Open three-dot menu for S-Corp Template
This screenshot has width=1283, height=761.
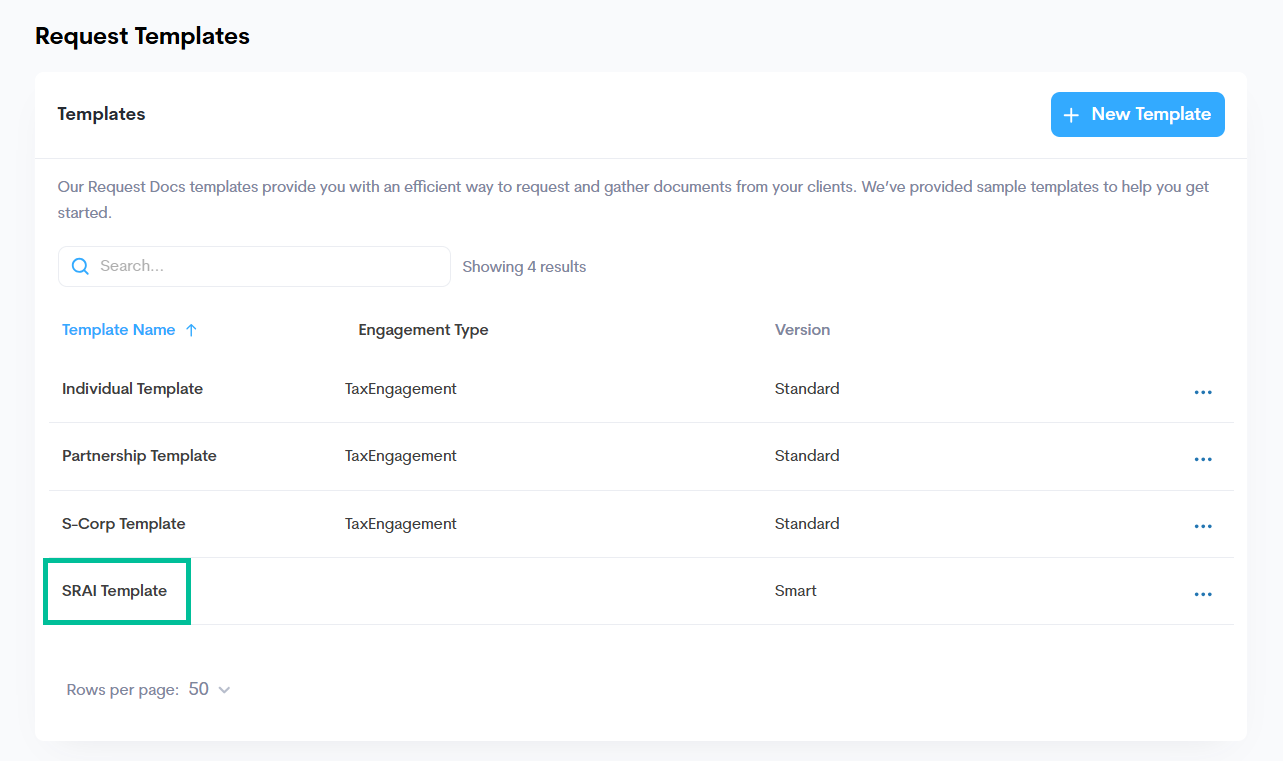[1202, 526]
